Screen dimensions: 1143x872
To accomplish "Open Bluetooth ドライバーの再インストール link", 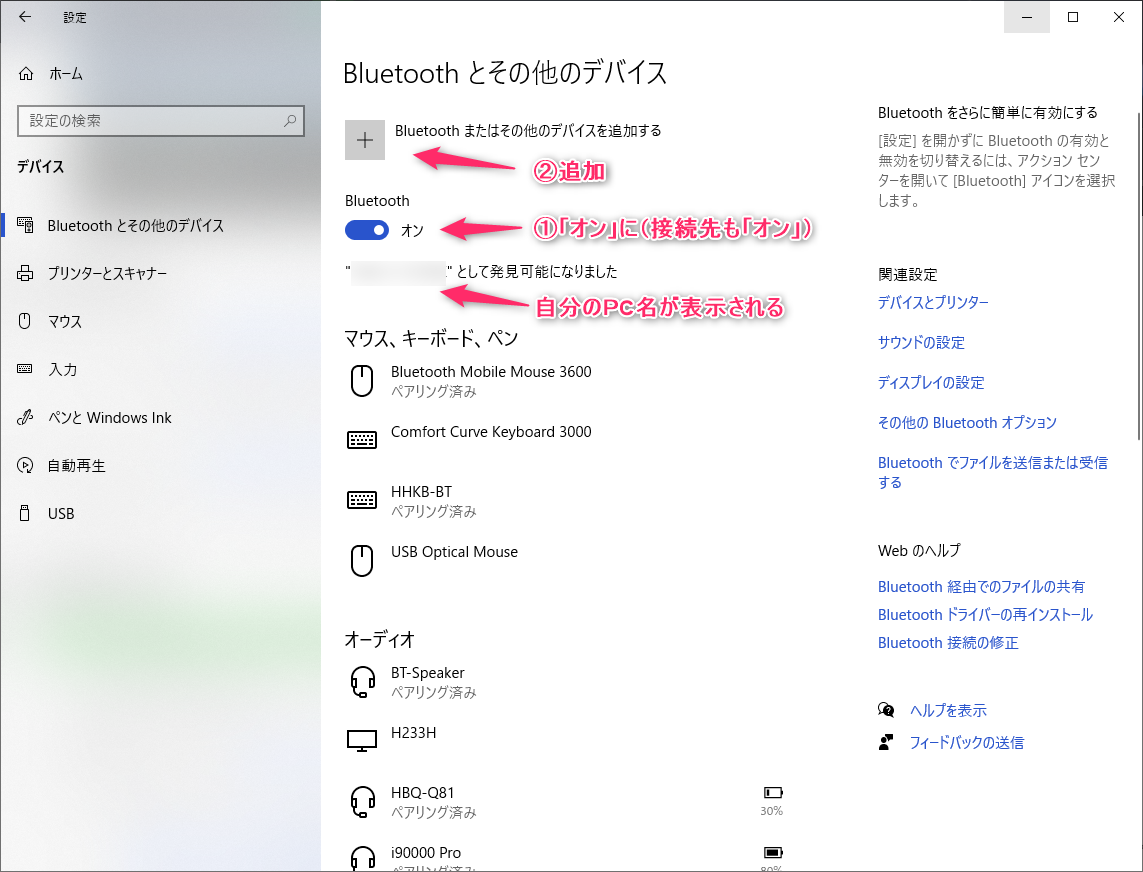I will [986, 615].
